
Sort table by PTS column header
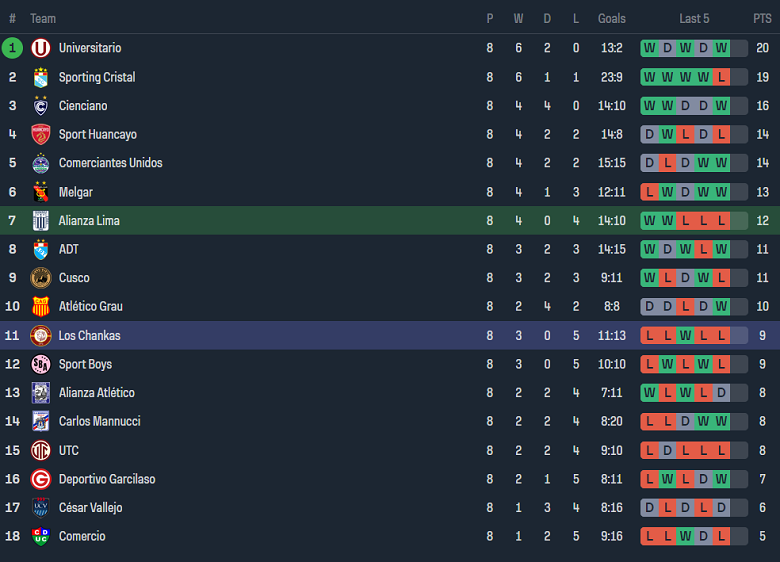click(762, 18)
